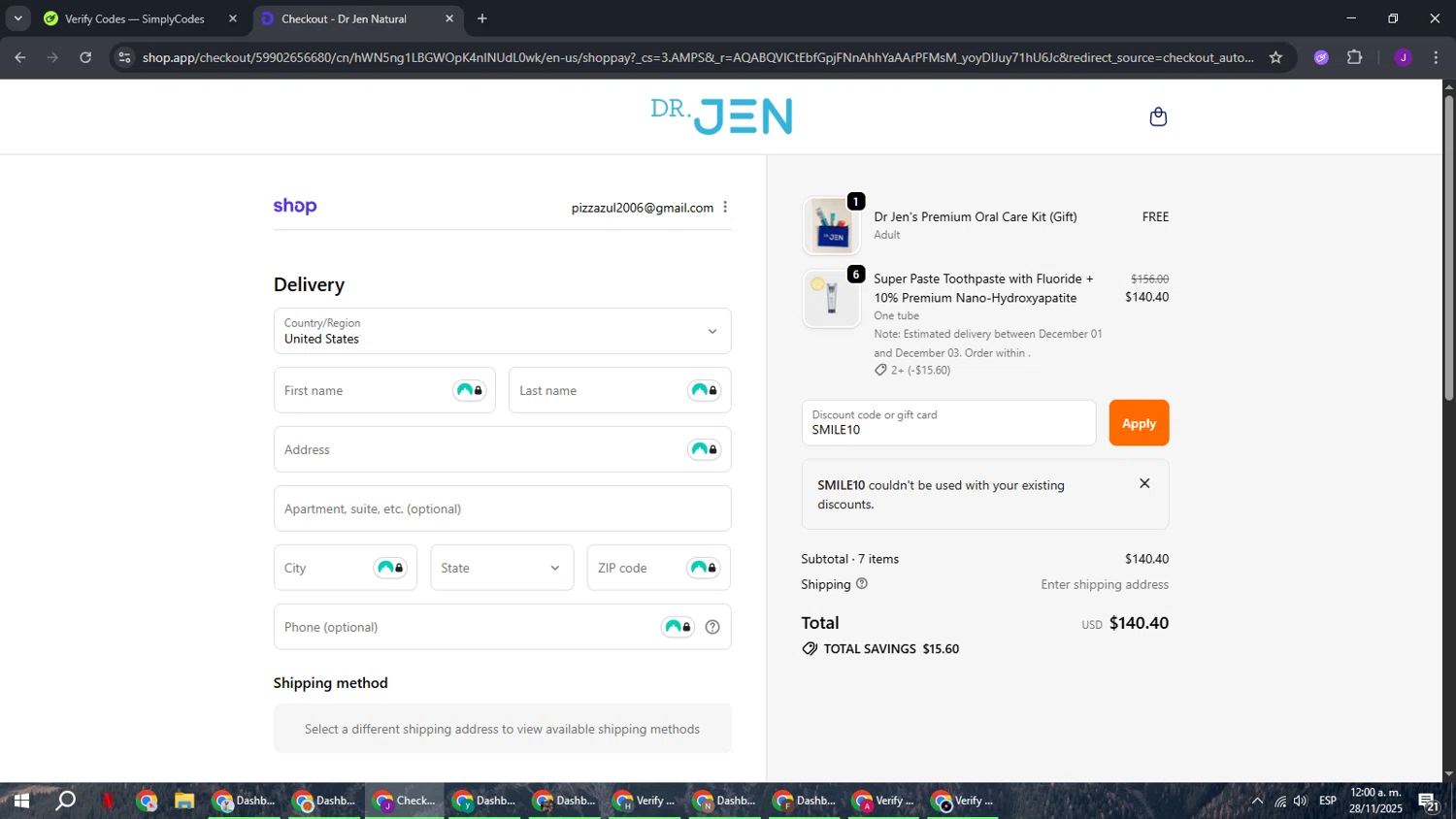Click autofill icon in Last name field
Image resolution: width=1456 pixels, height=819 pixels.
coord(705,390)
